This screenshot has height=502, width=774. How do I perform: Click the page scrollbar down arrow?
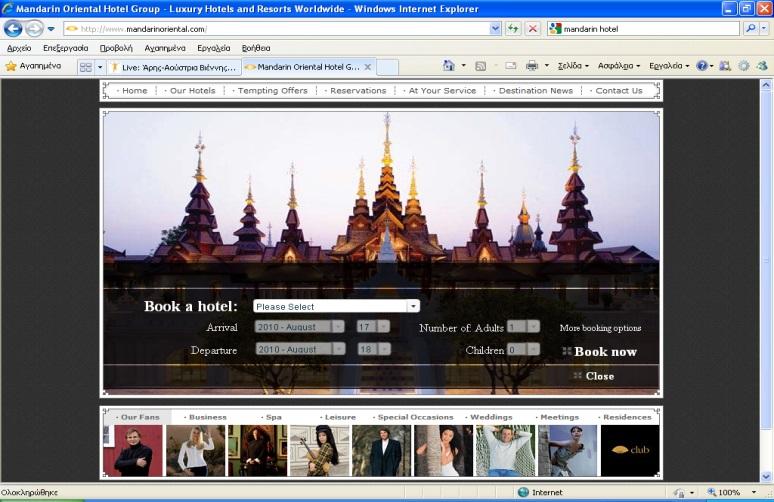(x=766, y=476)
